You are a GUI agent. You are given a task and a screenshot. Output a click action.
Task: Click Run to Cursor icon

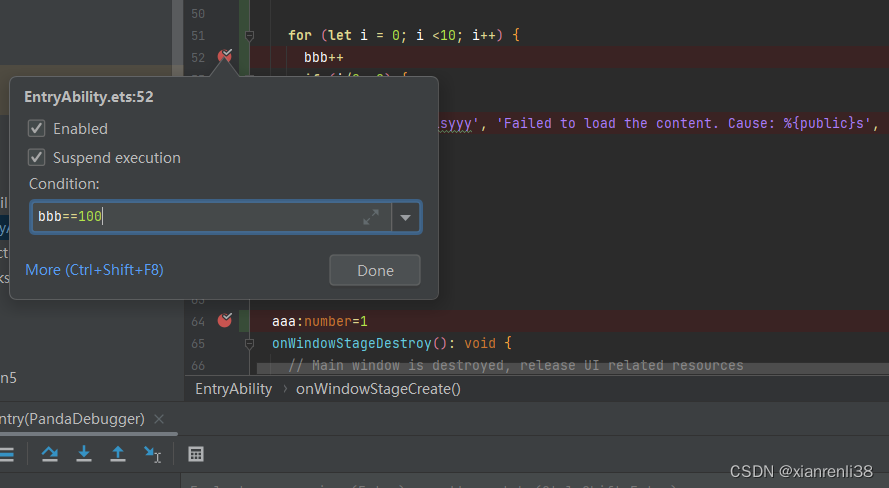pos(153,454)
